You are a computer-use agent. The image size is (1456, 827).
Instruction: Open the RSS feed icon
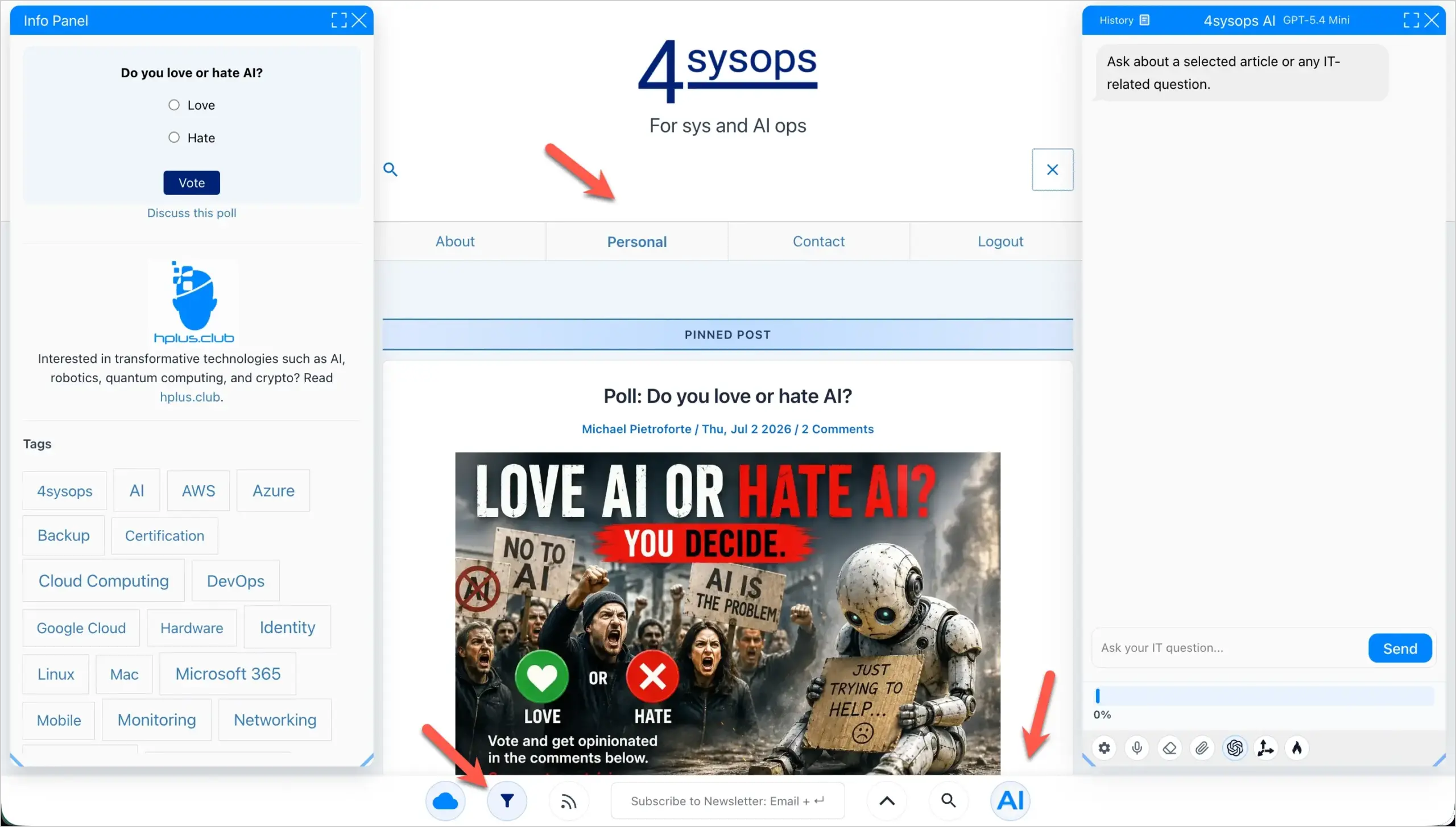click(569, 801)
